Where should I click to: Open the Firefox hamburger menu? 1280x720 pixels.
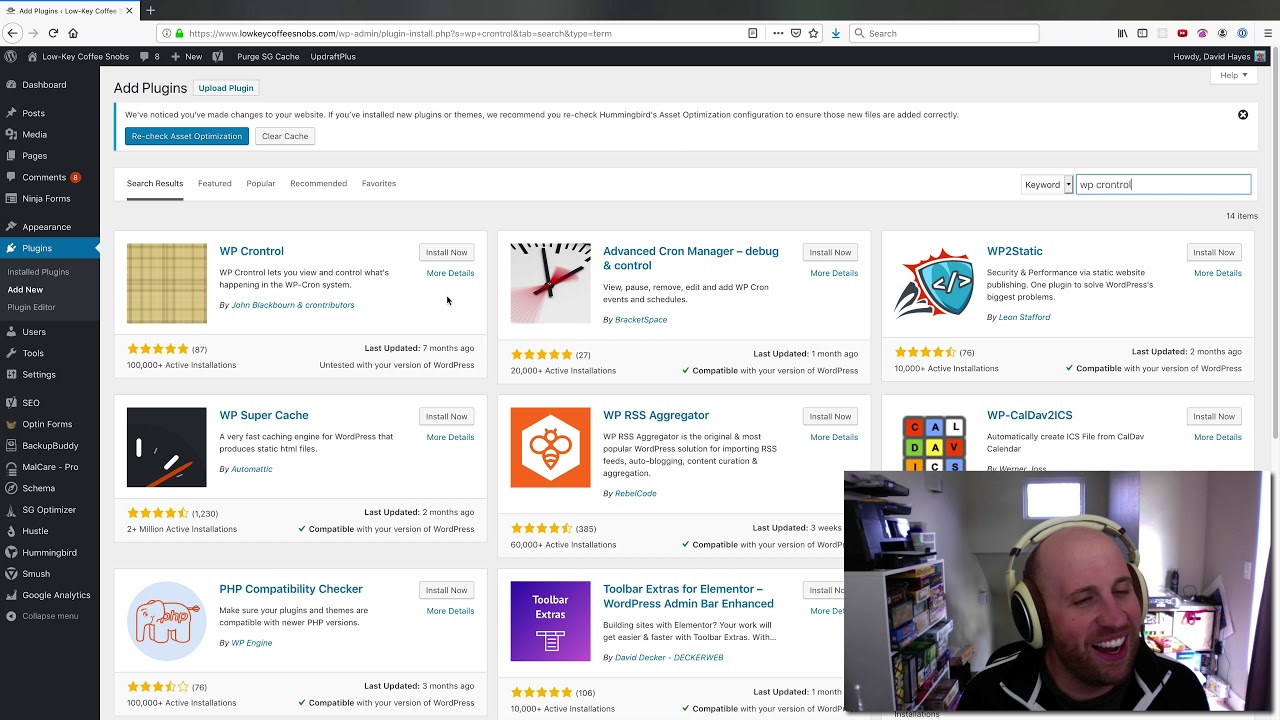click(x=1268, y=33)
